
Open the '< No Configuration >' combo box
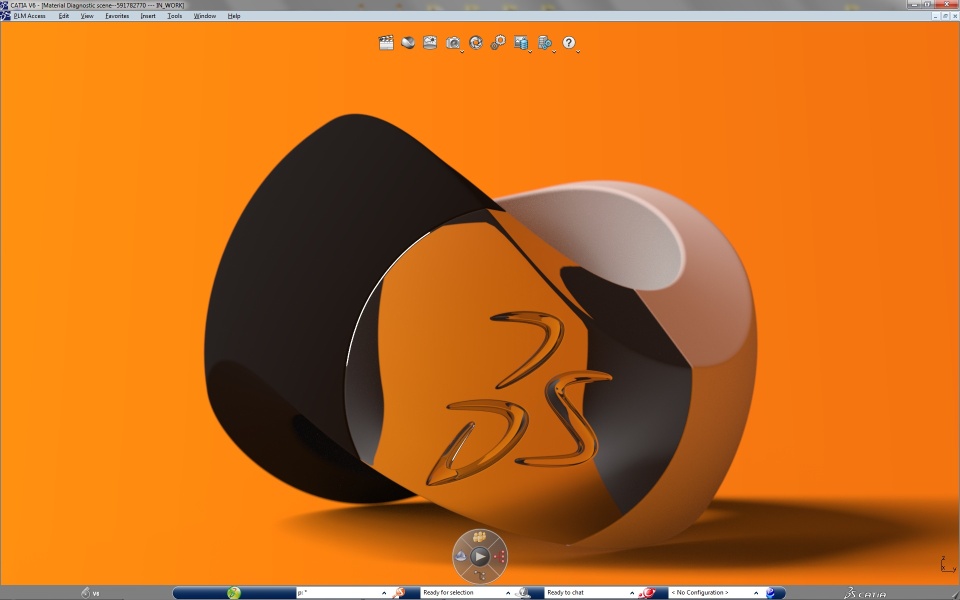pos(714,593)
